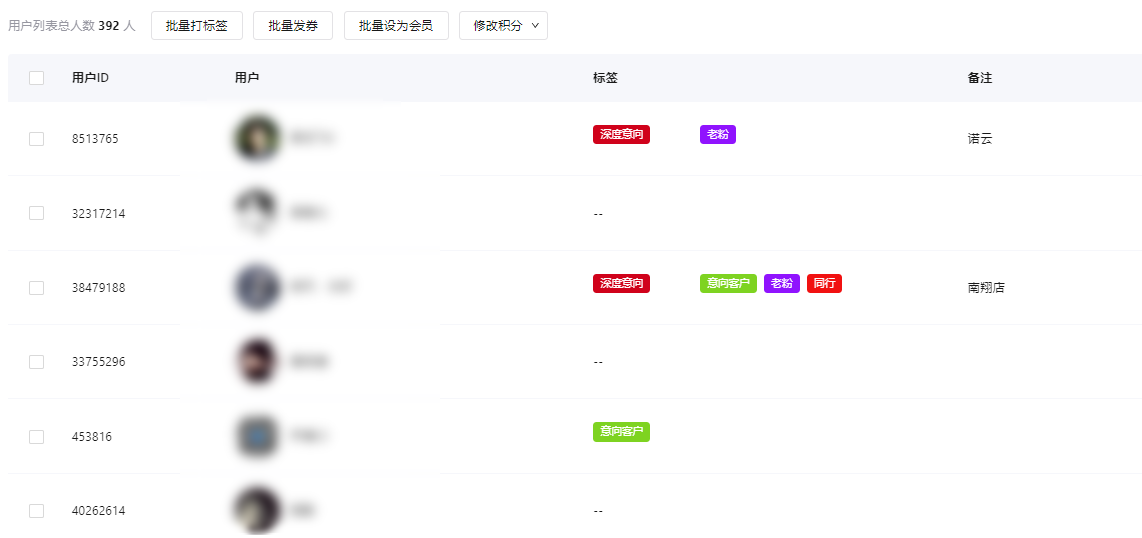Click the 诺云 remark for user 8513765
1142x538 pixels.
click(980, 139)
